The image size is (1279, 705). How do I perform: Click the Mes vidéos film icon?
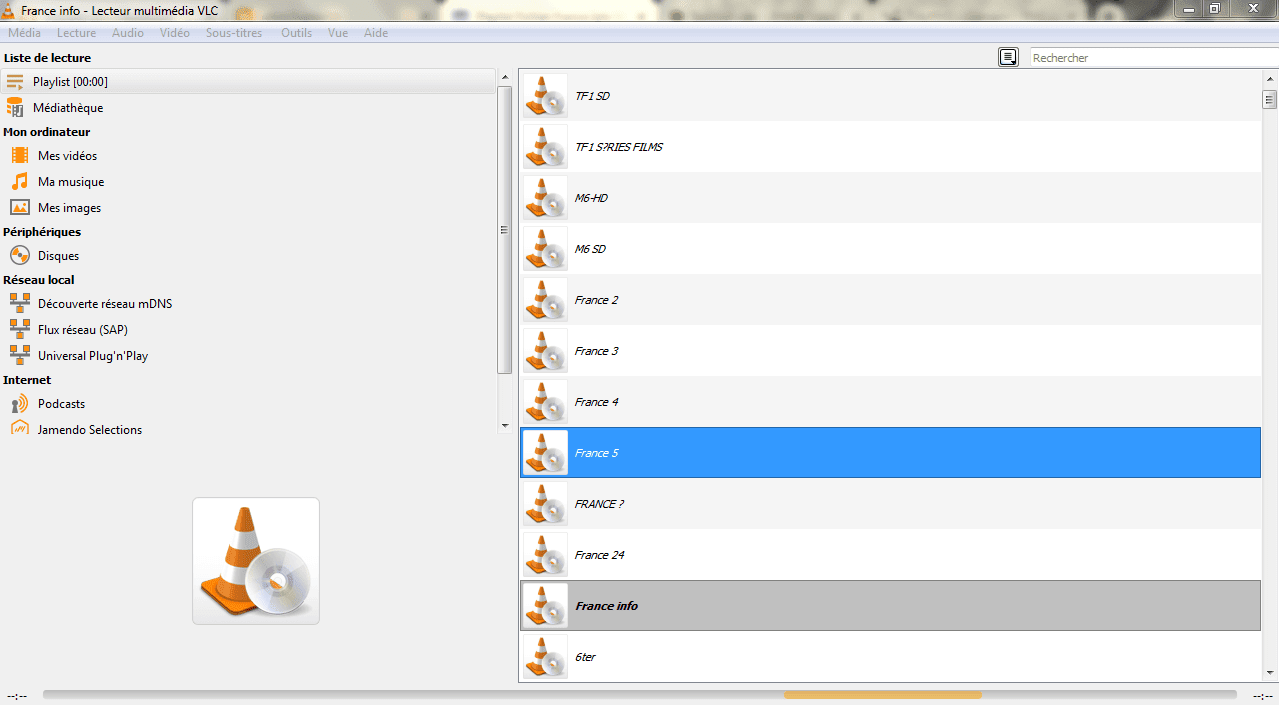[x=20, y=155]
